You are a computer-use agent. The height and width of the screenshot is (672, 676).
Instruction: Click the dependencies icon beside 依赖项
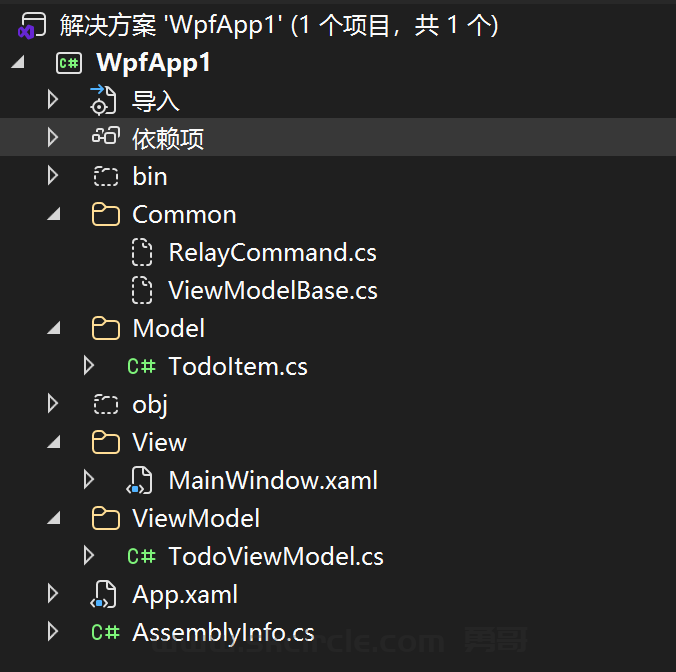tap(105, 138)
